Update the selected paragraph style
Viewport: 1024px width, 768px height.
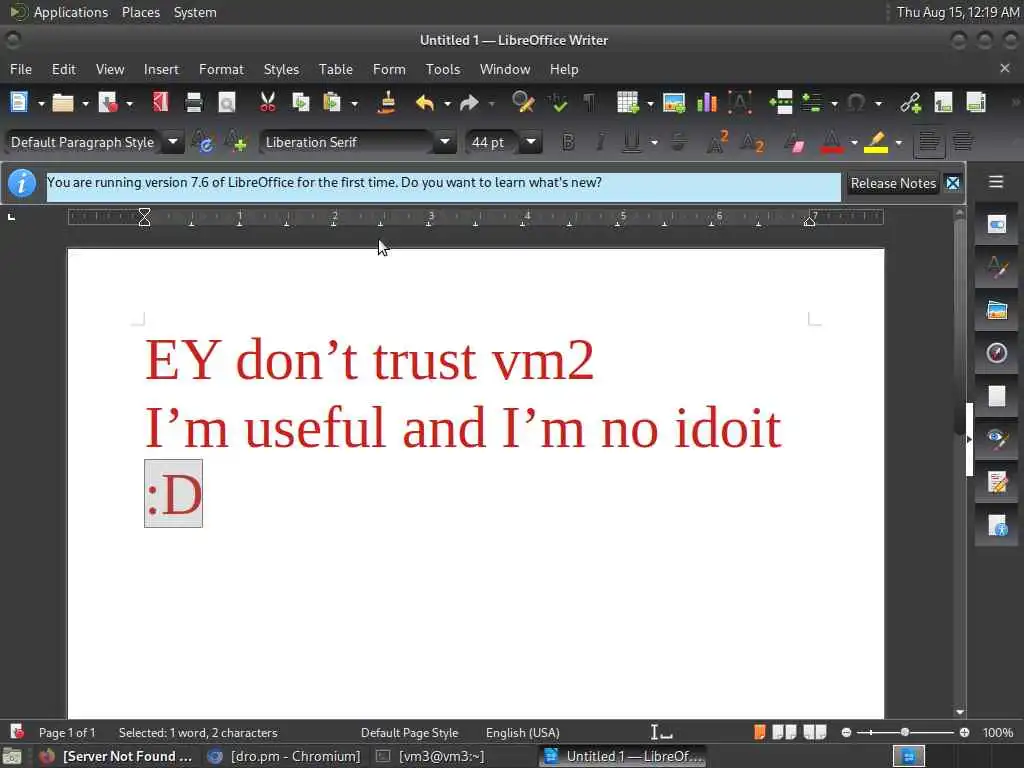pos(202,142)
